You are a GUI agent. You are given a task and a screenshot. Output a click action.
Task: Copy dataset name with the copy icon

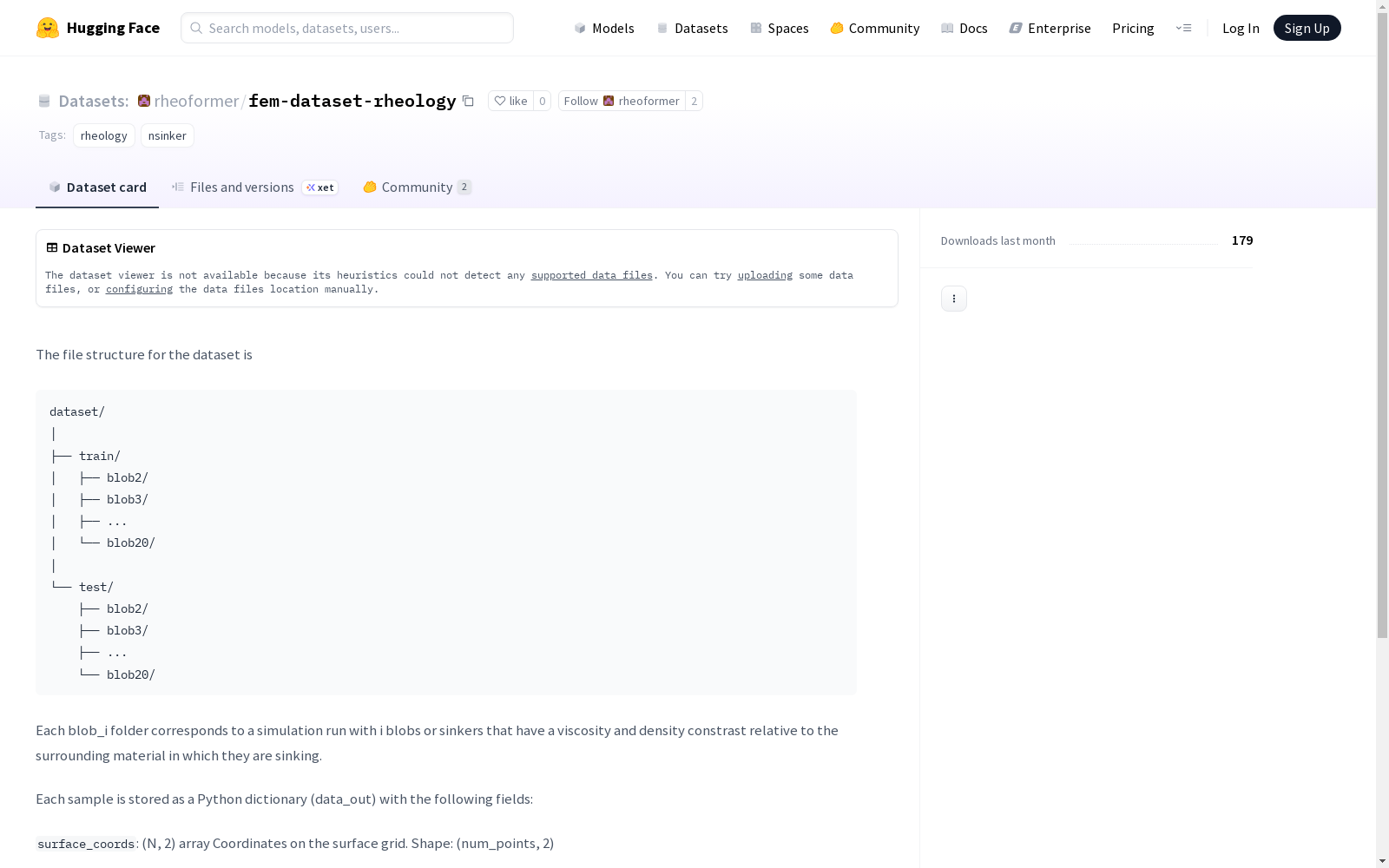(468, 101)
